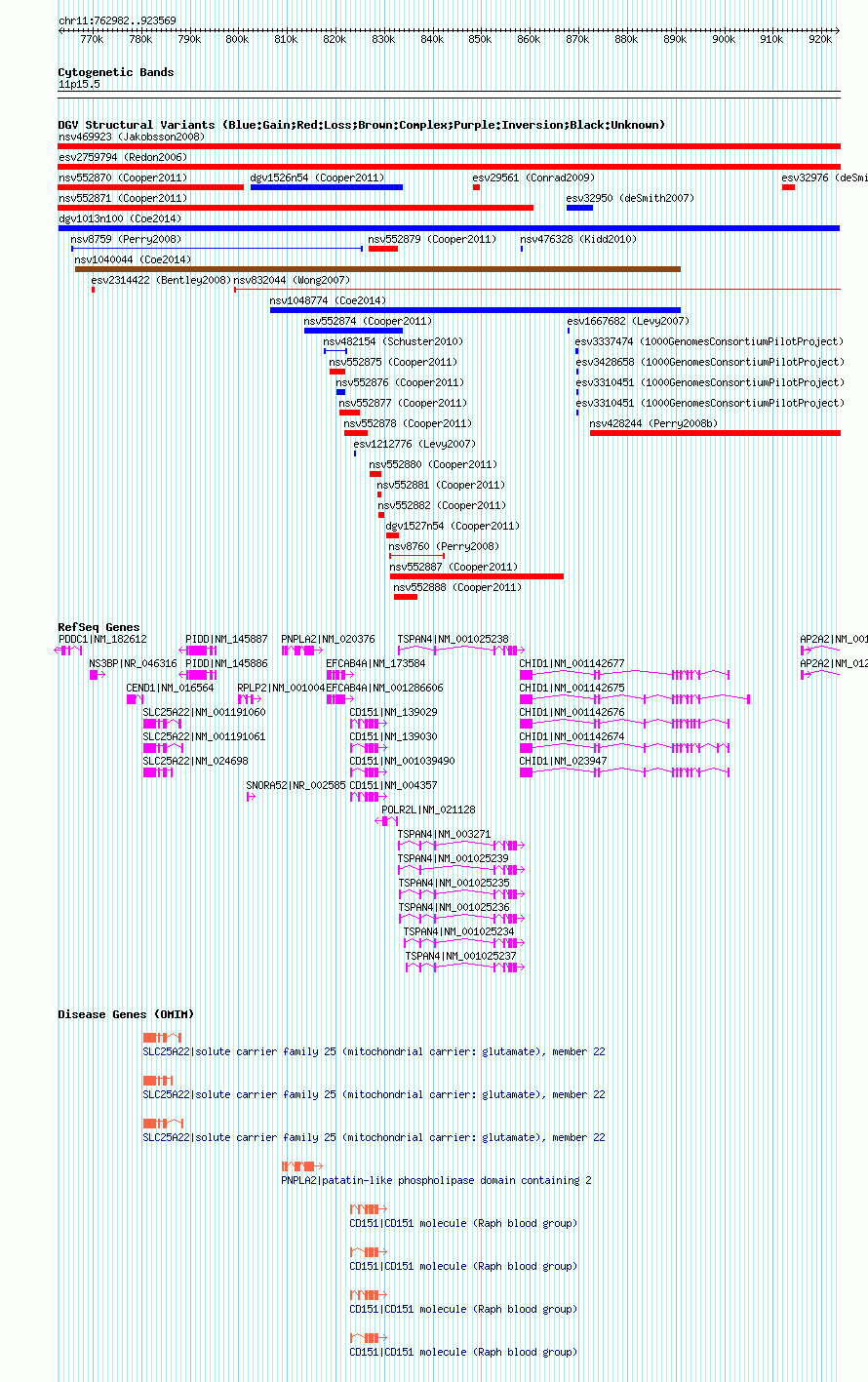868x1382 pixels.
Task: Click variant esv3337474 from 1000 Genomes Pilot
Action: (709, 341)
